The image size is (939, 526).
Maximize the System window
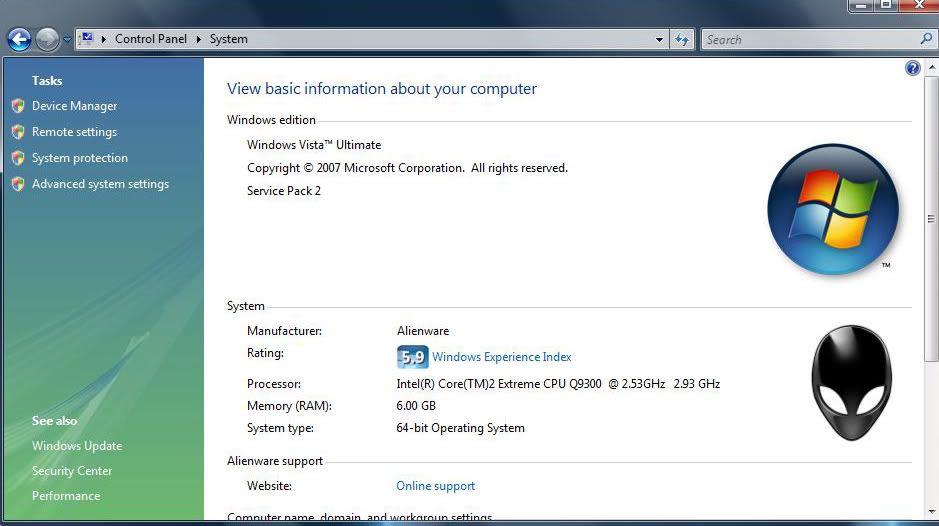pyautogui.click(x=886, y=5)
